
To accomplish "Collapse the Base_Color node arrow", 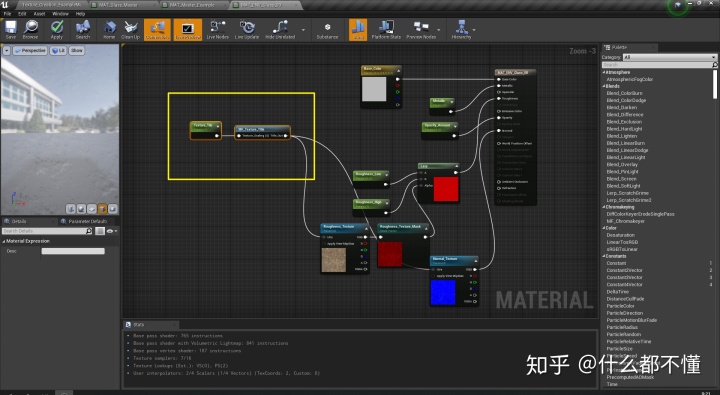I will [x=398, y=70].
